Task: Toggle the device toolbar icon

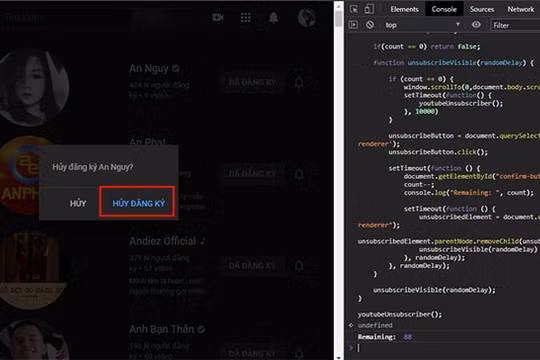Action: (369, 9)
